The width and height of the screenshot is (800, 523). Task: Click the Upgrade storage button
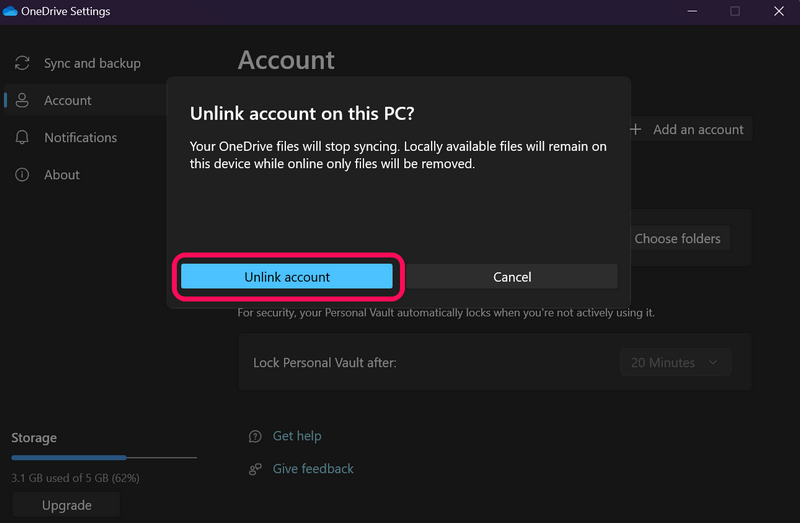coord(66,505)
